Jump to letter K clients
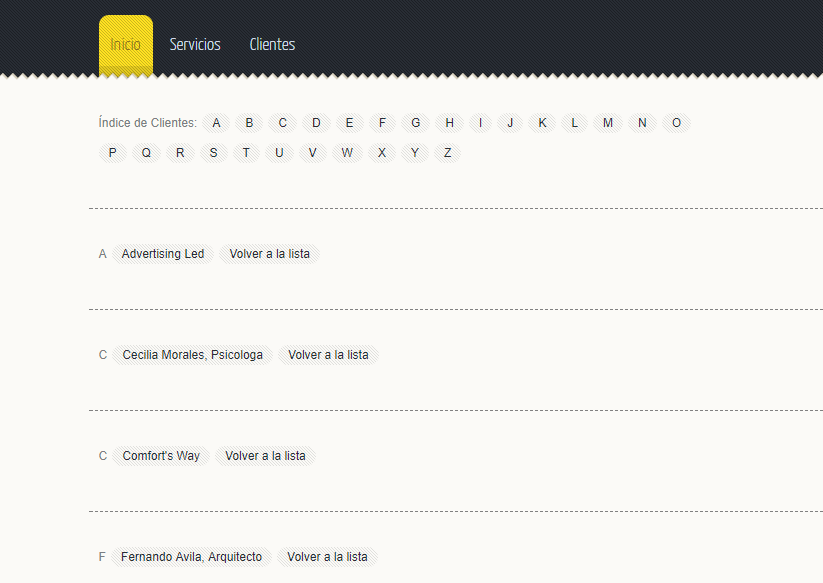This screenshot has height=583, width=823. [542, 123]
